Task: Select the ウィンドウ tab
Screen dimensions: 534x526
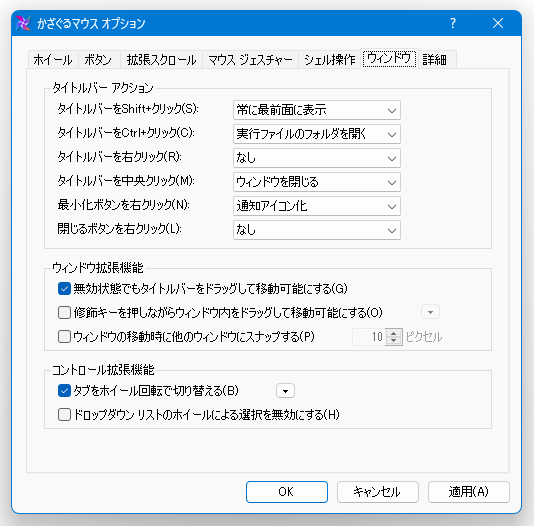Action: pyautogui.click(x=389, y=59)
